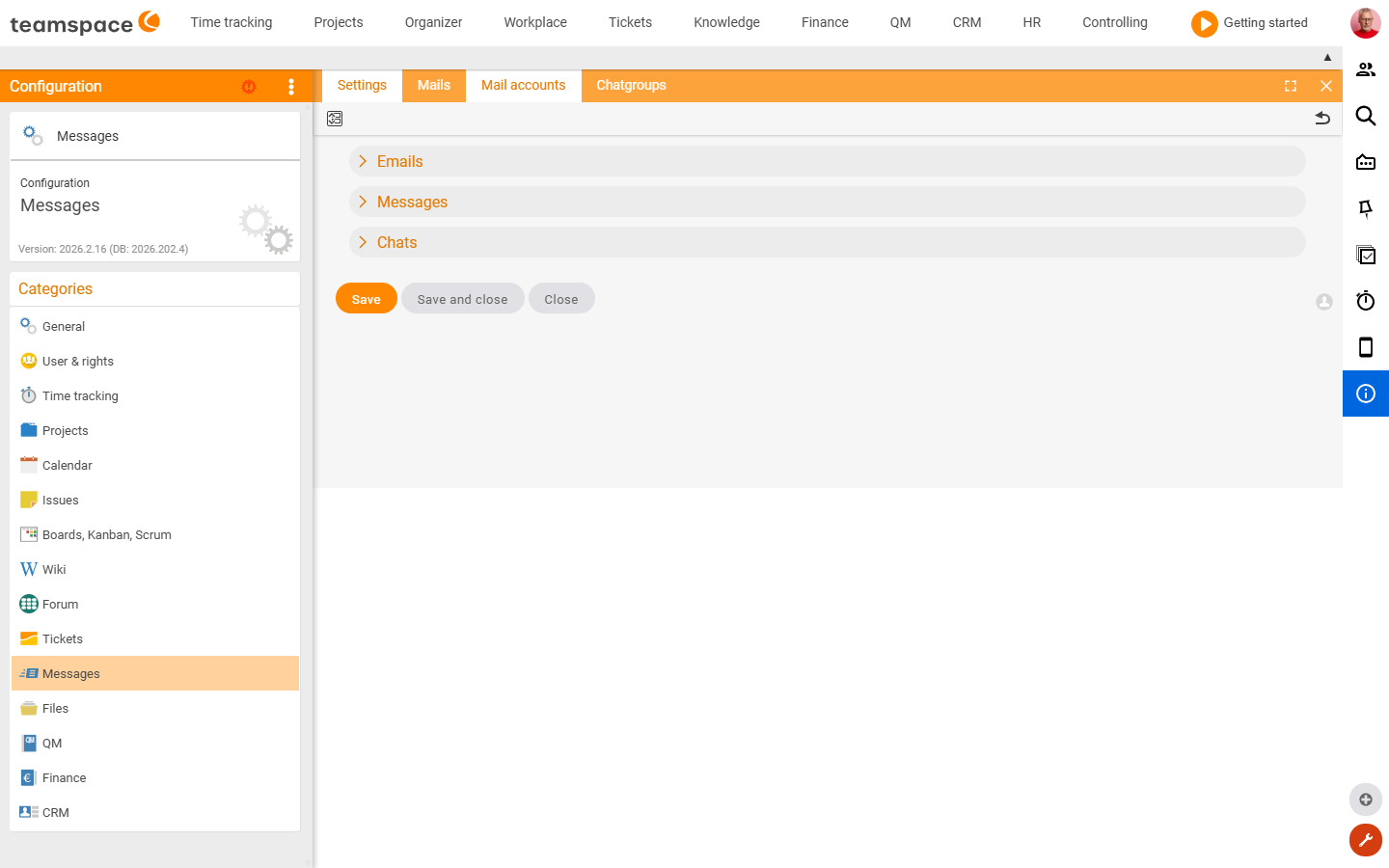Click the pin icon in right sidebar
The height and width of the screenshot is (868, 1389).
pyautogui.click(x=1366, y=208)
